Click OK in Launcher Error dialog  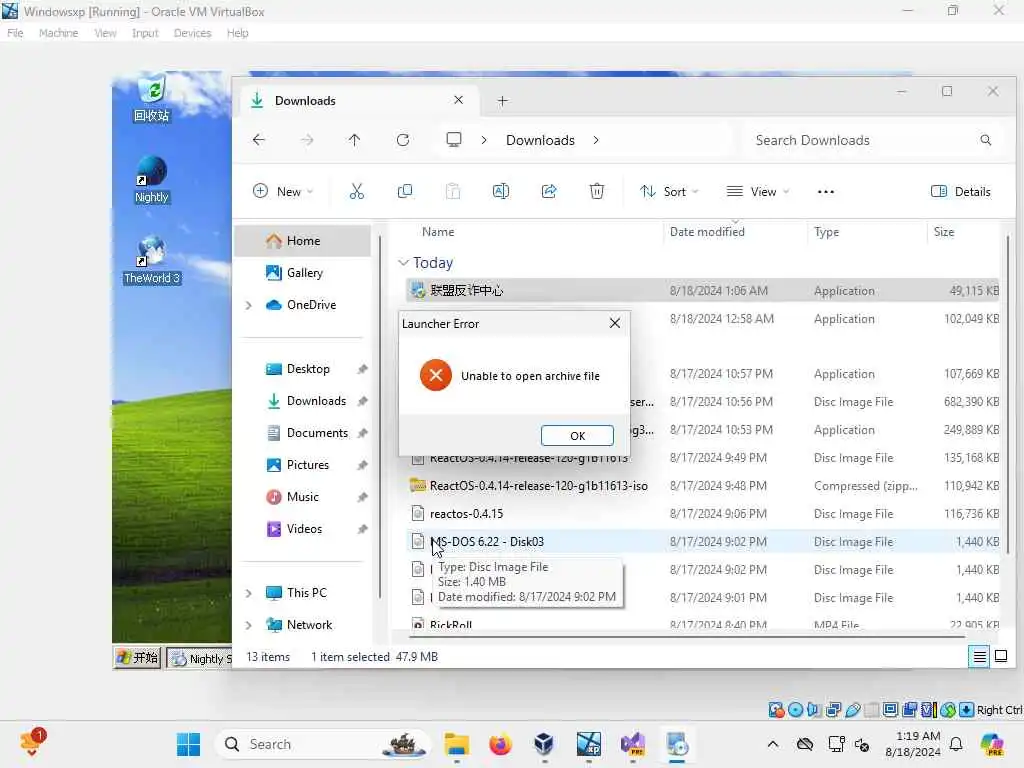tap(577, 436)
